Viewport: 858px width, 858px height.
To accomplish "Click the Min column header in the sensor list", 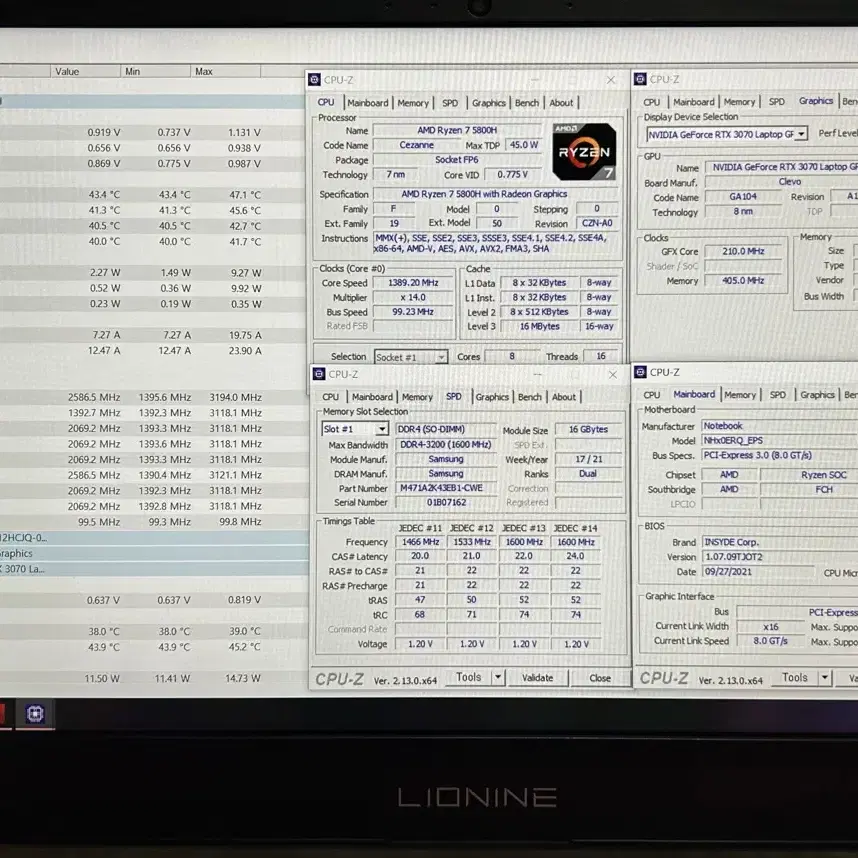I will pos(155,72).
